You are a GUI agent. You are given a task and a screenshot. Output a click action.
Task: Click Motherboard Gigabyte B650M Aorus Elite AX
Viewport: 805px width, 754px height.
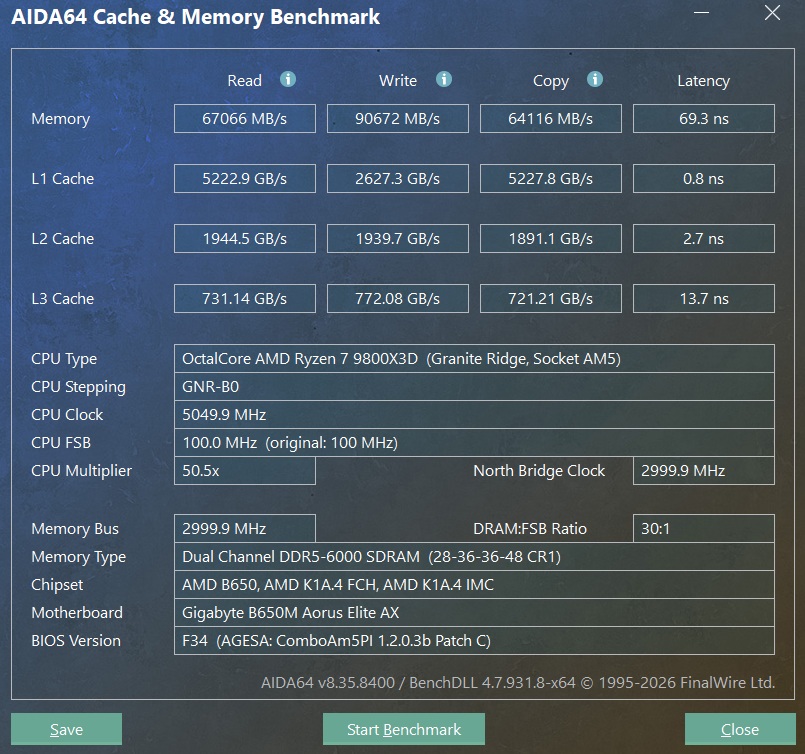click(x=474, y=612)
